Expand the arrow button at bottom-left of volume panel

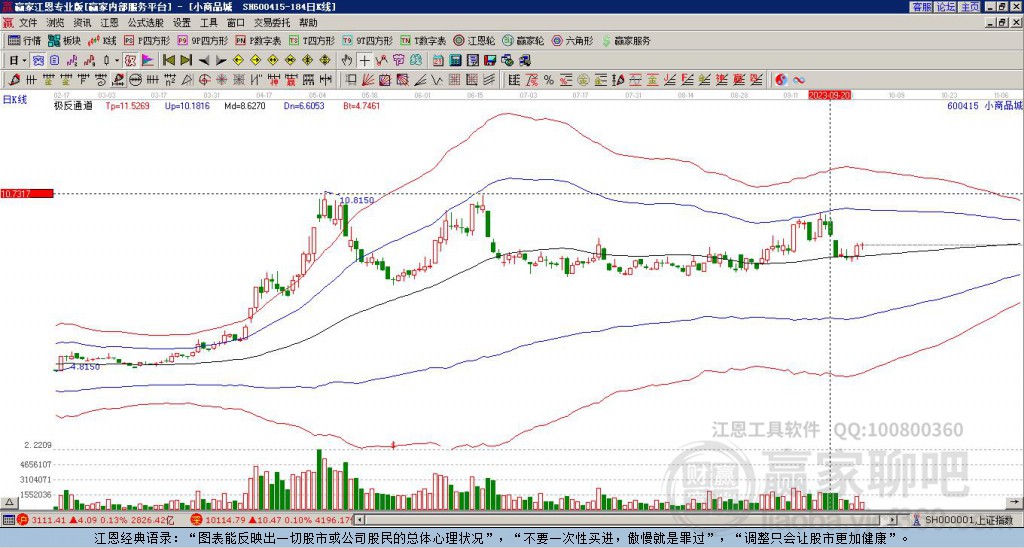click(8, 502)
